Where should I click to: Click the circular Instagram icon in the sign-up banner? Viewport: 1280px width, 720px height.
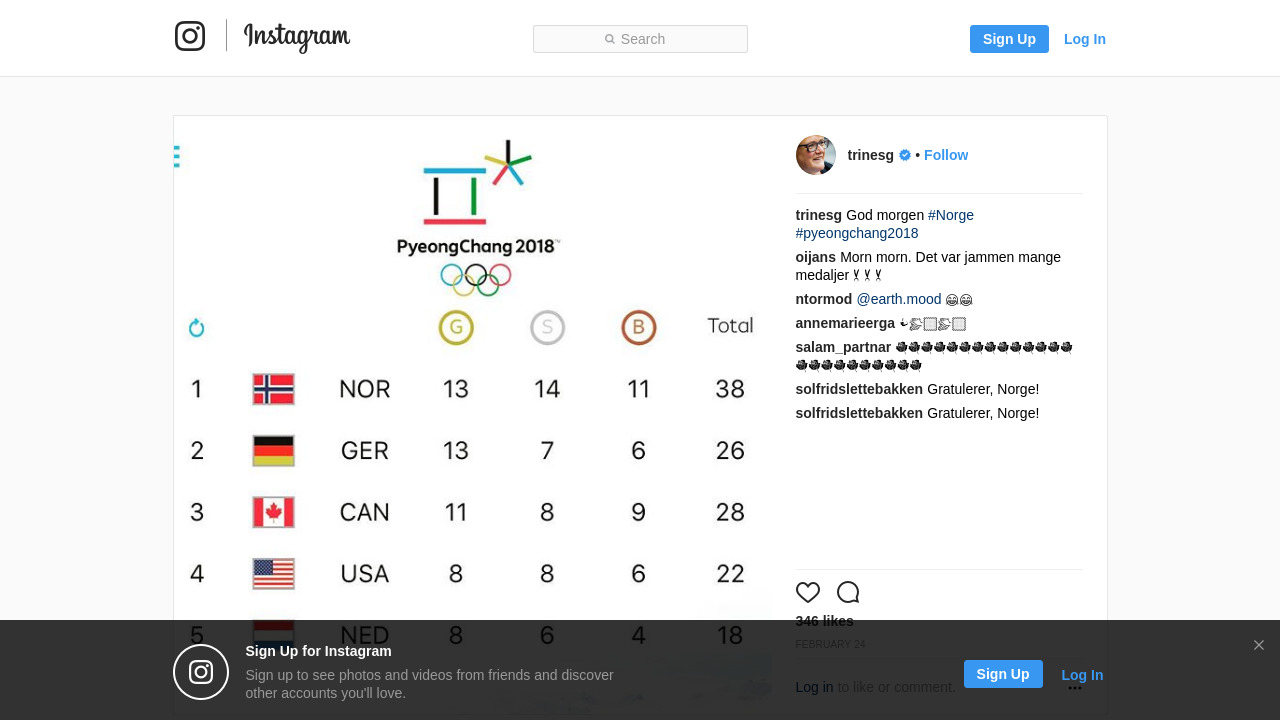pyautogui.click(x=201, y=672)
